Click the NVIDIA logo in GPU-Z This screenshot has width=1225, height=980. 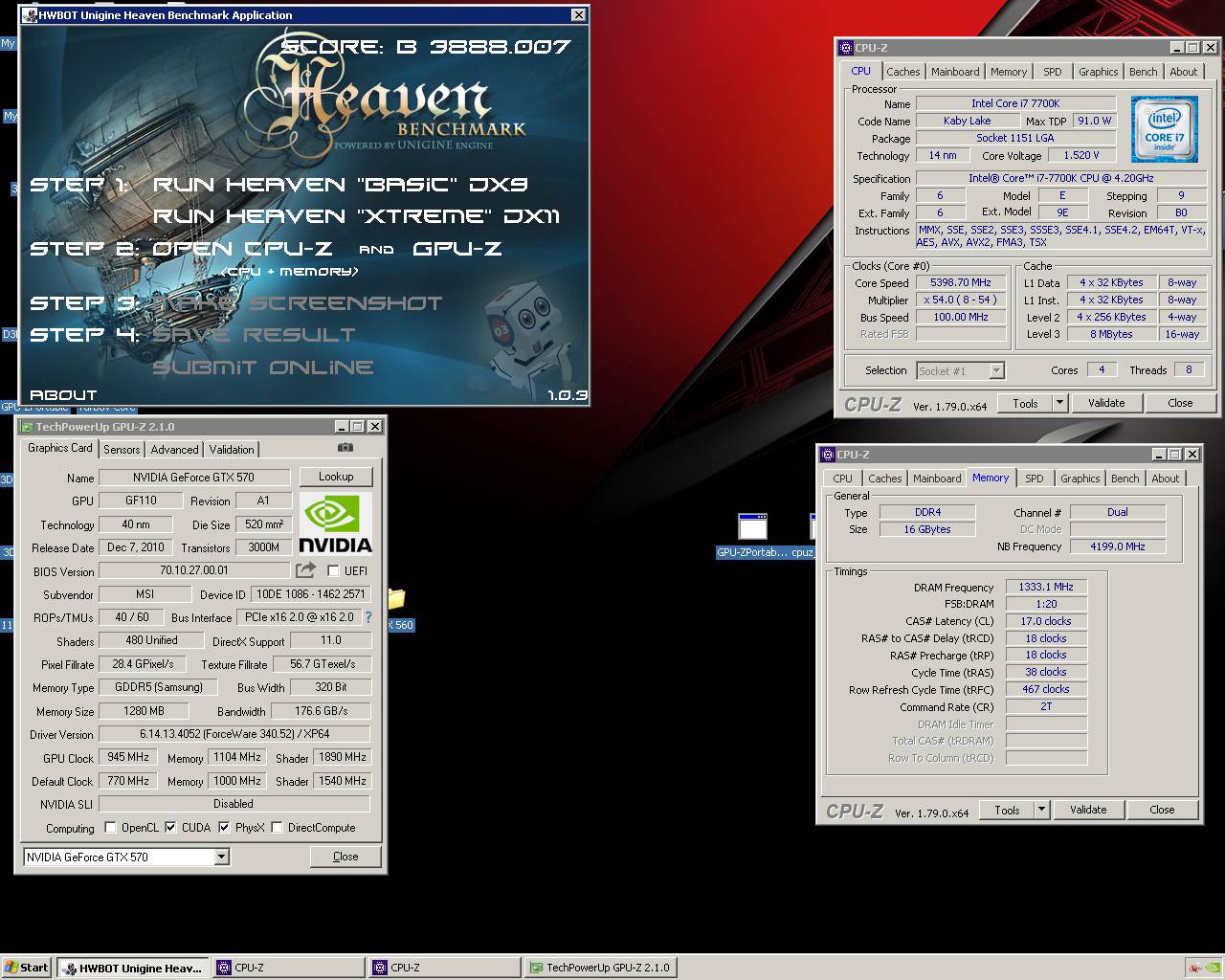pos(335,523)
